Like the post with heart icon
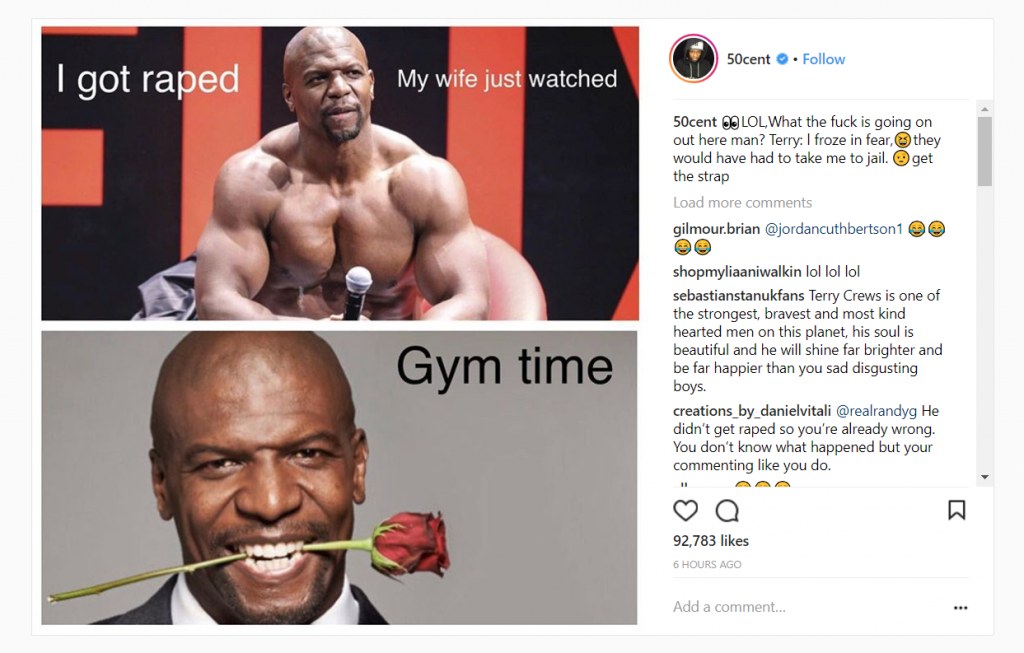 pyautogui.click(x=685, y=511)
